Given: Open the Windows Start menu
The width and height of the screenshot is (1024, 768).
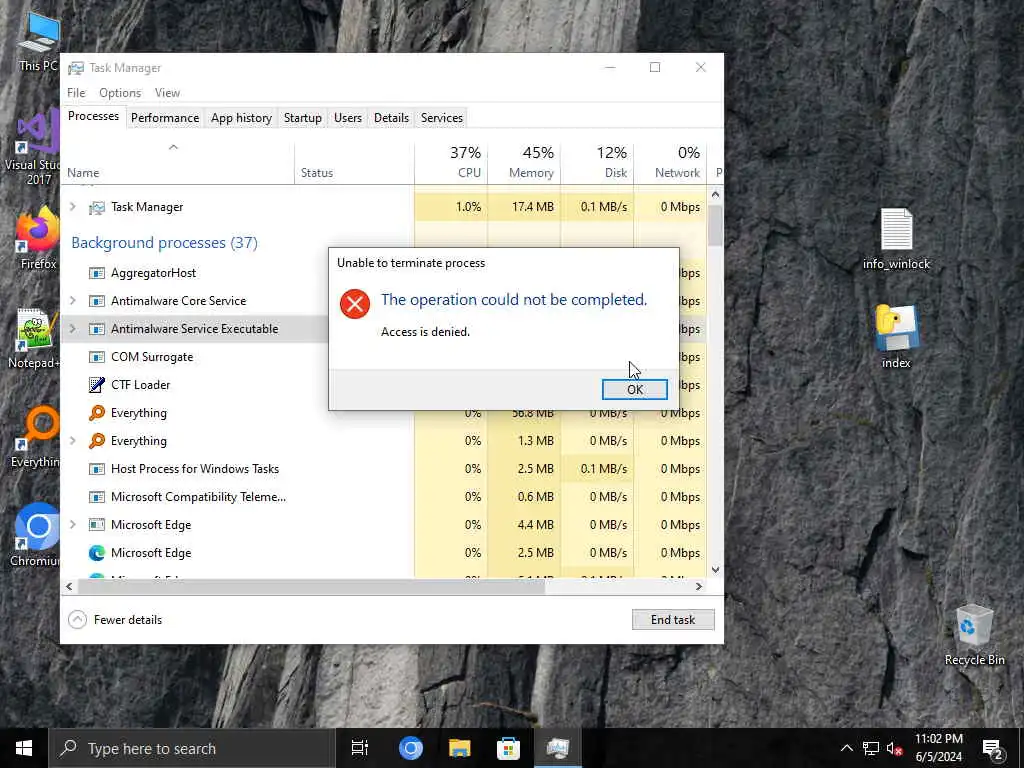Looking at the screenshot, I should pyautogui.click(x=24, y=748).
